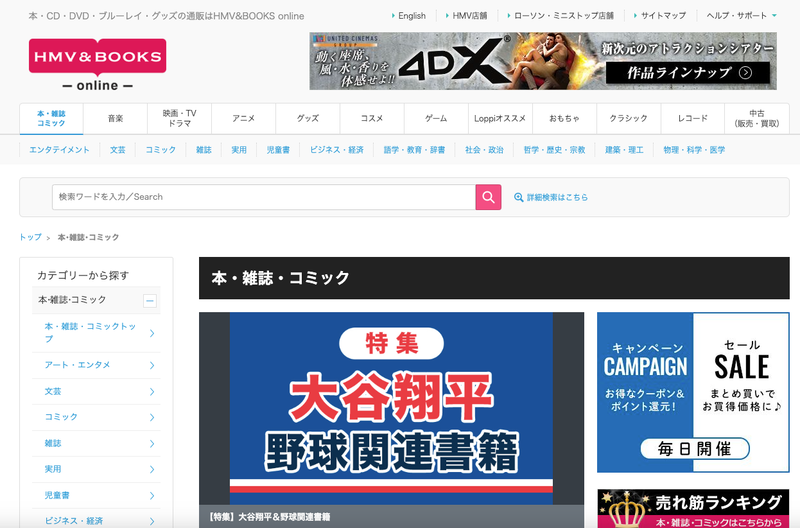Open 哲学・歴史・宗教 subcategory link
The width and height of the screenshot is (800, 528).
click(x=555, y=150)
